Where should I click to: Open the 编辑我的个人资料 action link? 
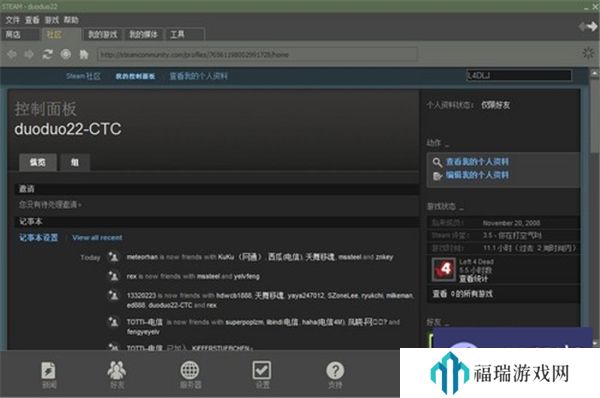[477, 175]
